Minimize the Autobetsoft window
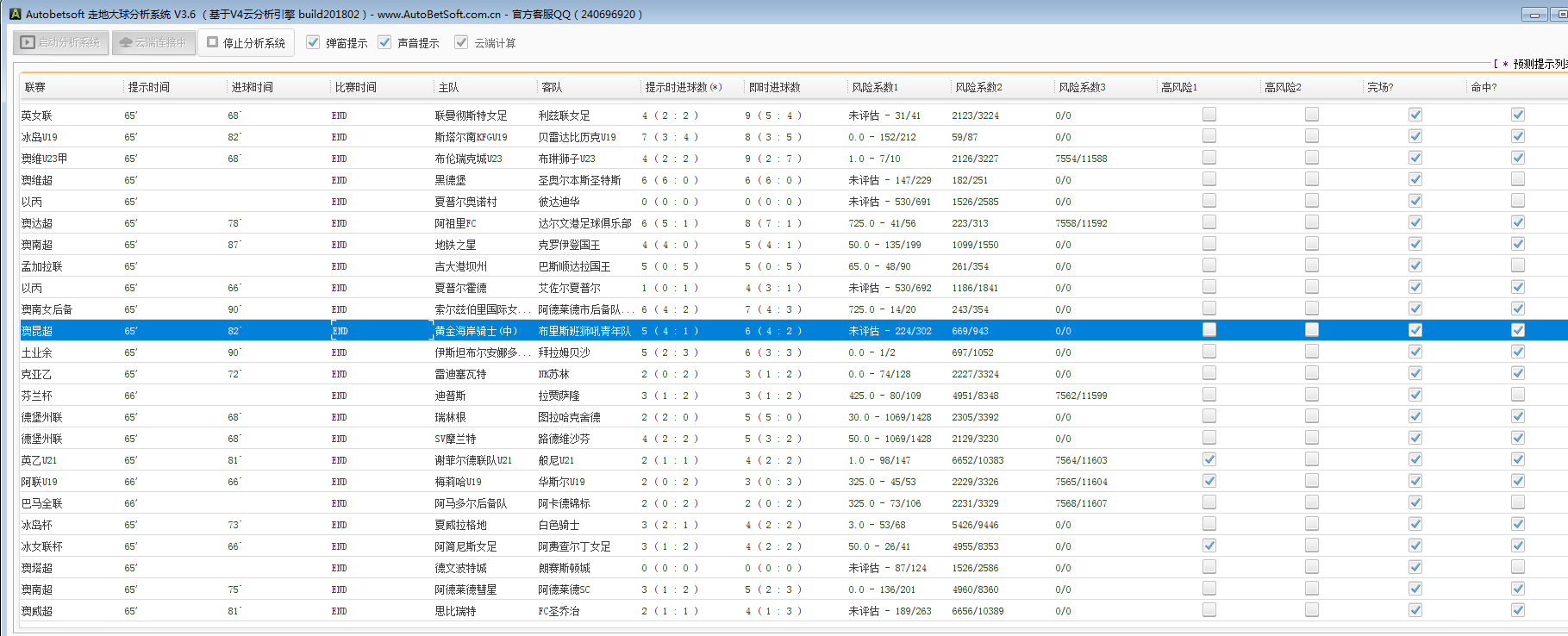Viewport: 1568px width, 636px height. [1534, 14]
